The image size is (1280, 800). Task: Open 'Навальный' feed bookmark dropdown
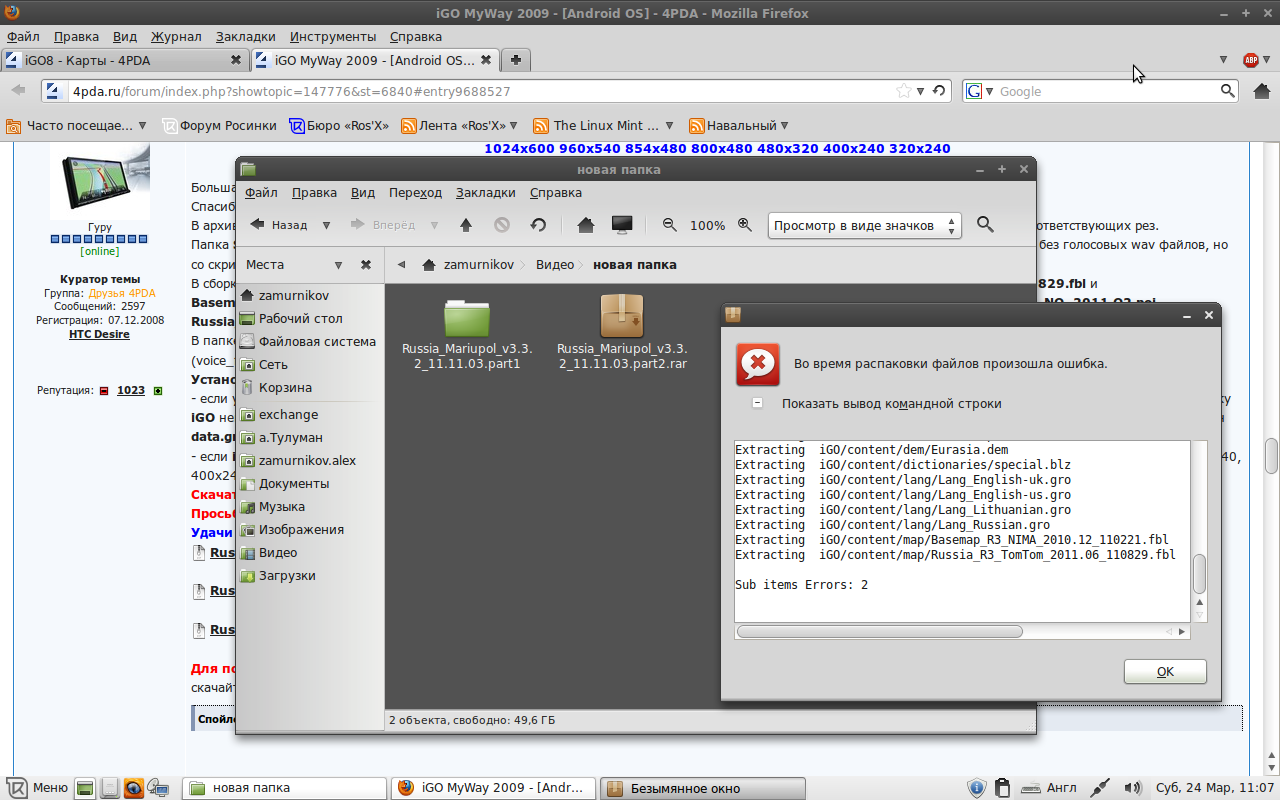[x=739, y=126]
